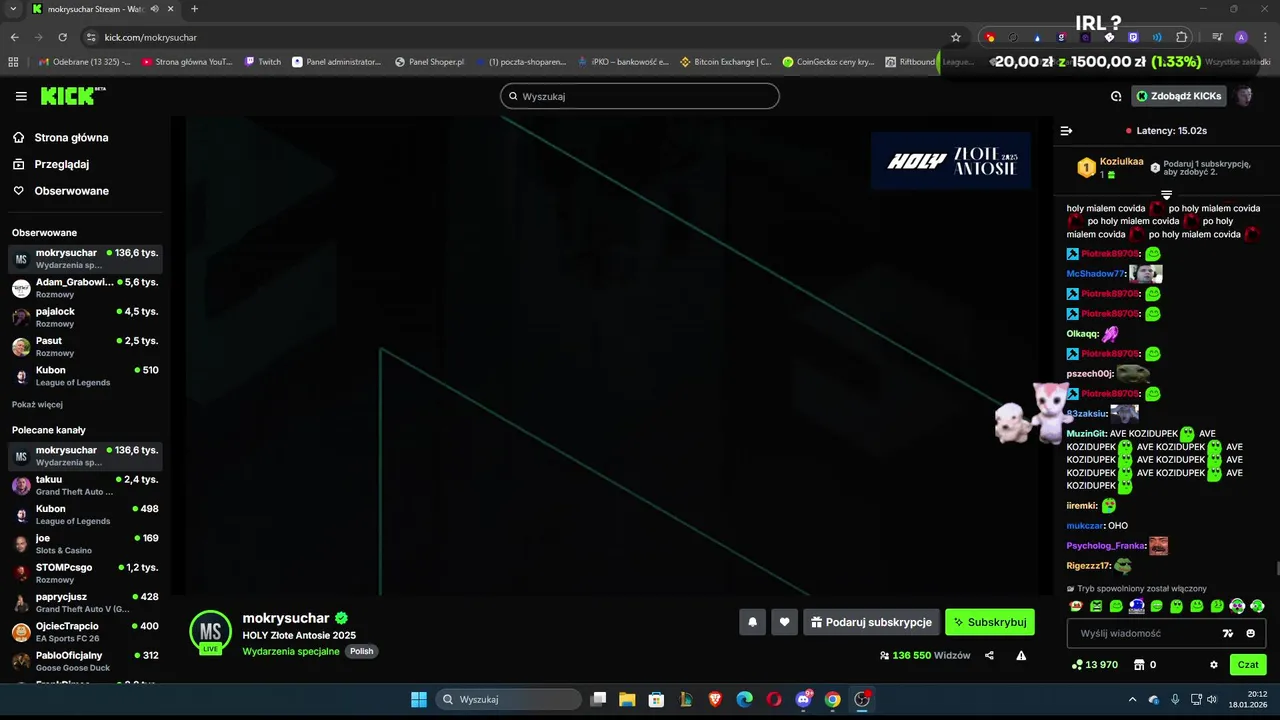Open Discord from the taskbar

(803, 699)
